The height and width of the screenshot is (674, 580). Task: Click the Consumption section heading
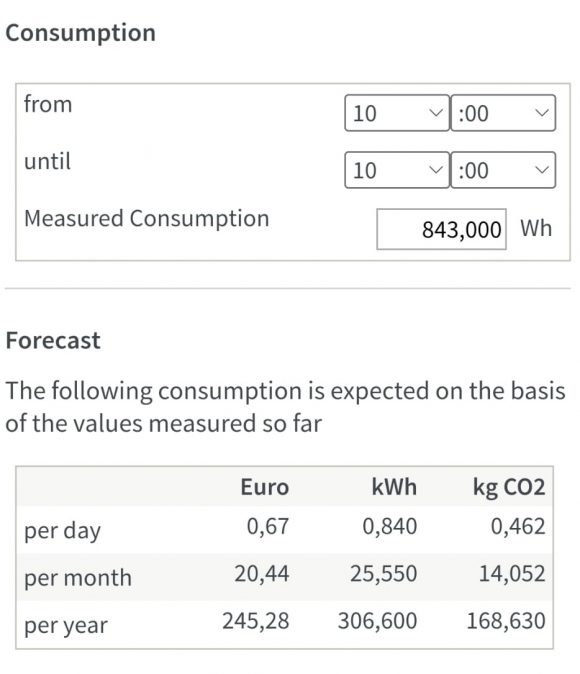(80, 33)
